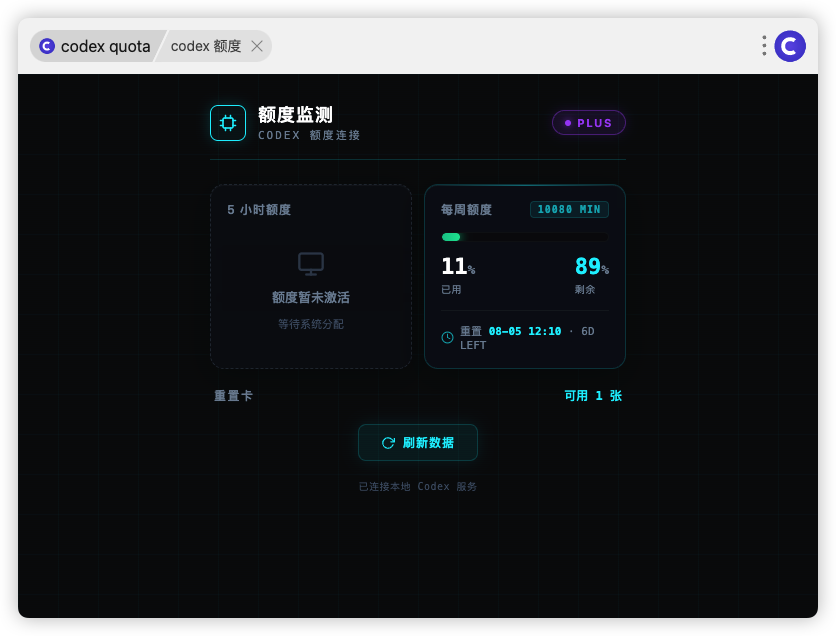Click the PLUS plan badge
The image size is (836, 636).
tap(589, 123)
